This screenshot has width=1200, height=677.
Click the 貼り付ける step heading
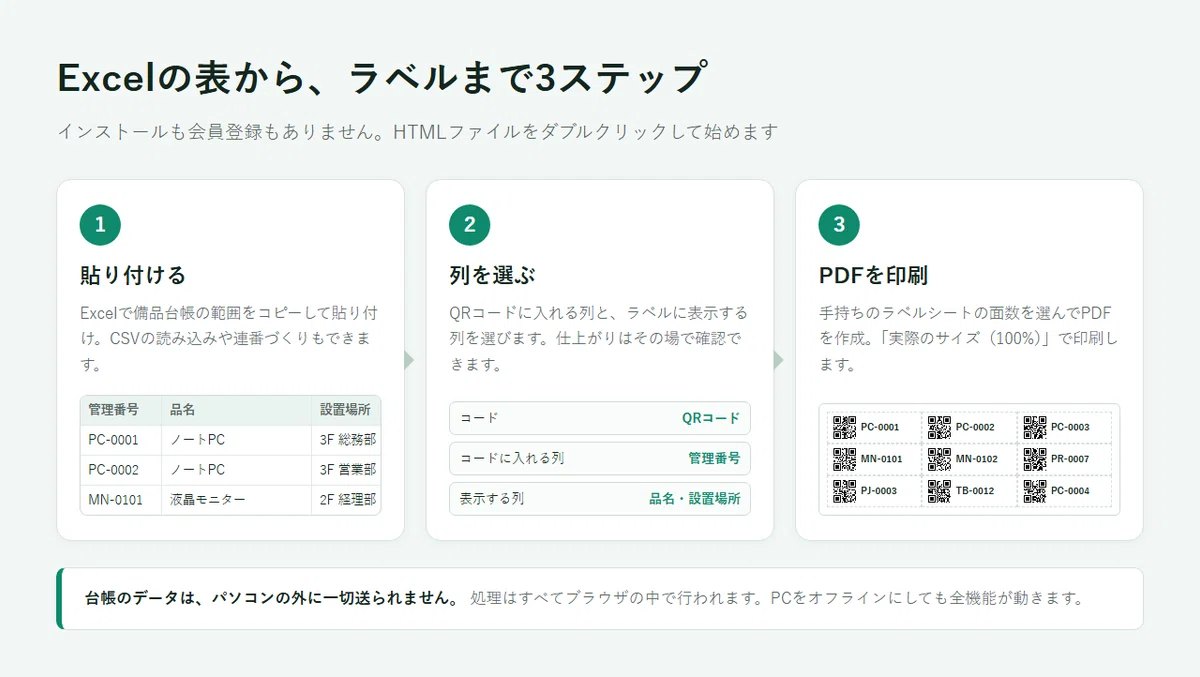(x=133, y=275)
